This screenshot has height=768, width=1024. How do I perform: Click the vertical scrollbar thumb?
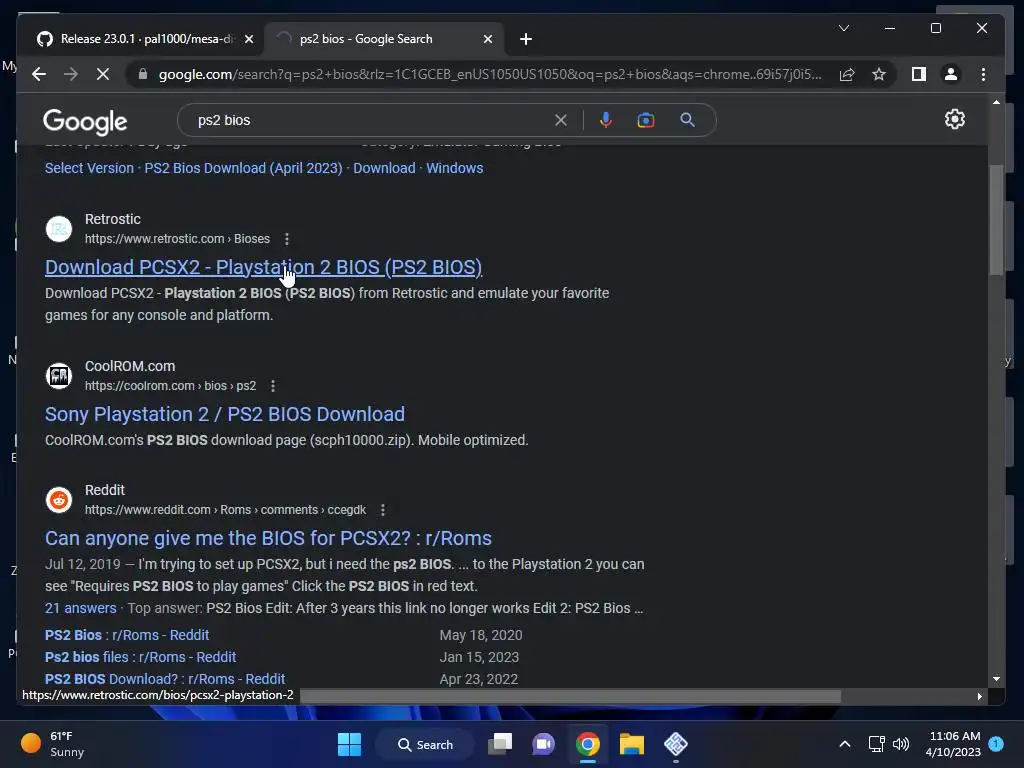(x=995, y=219)
